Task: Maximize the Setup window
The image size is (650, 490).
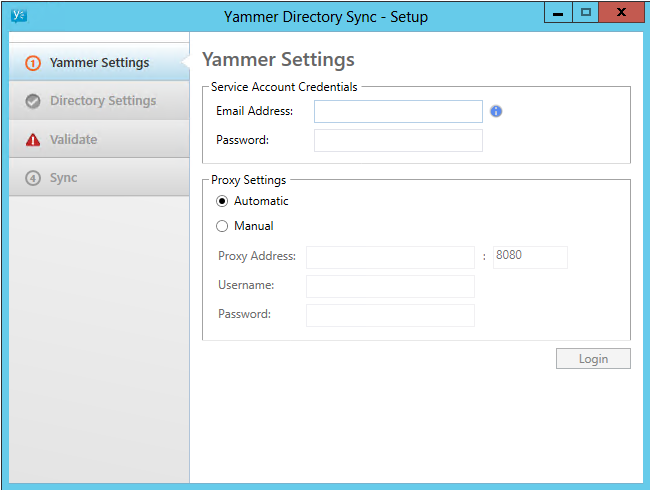Action: click(x=585, y=12)
